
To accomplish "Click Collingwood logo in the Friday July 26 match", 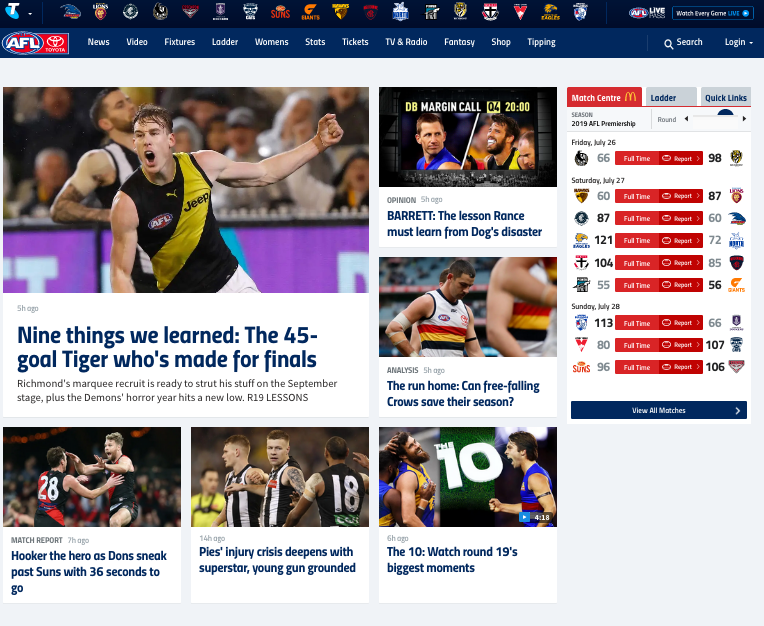I will point(581,158).
